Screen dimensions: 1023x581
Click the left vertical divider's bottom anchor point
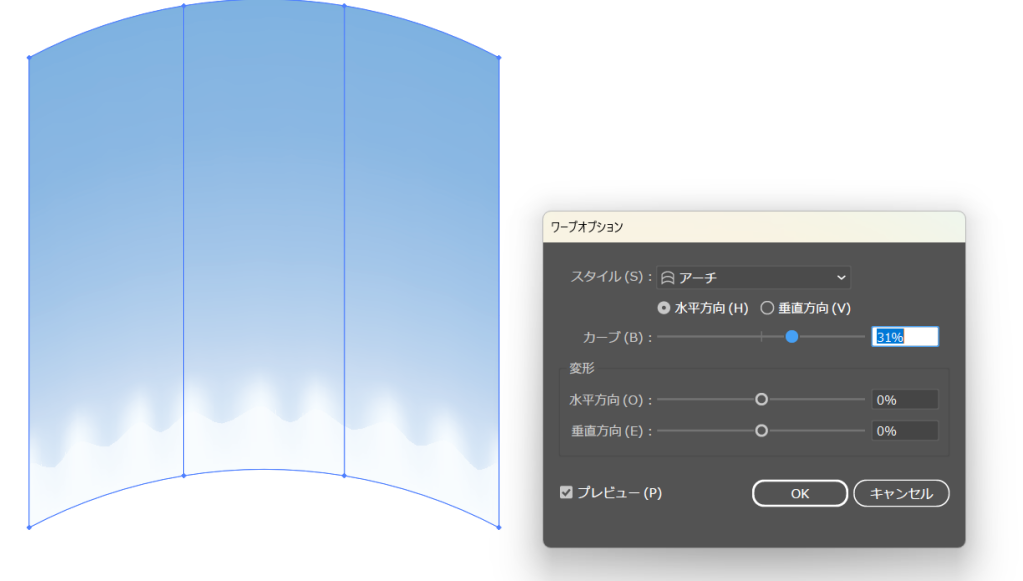184,475
